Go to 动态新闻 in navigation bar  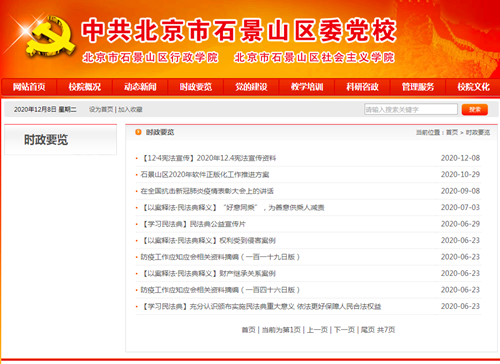[140, 87]
